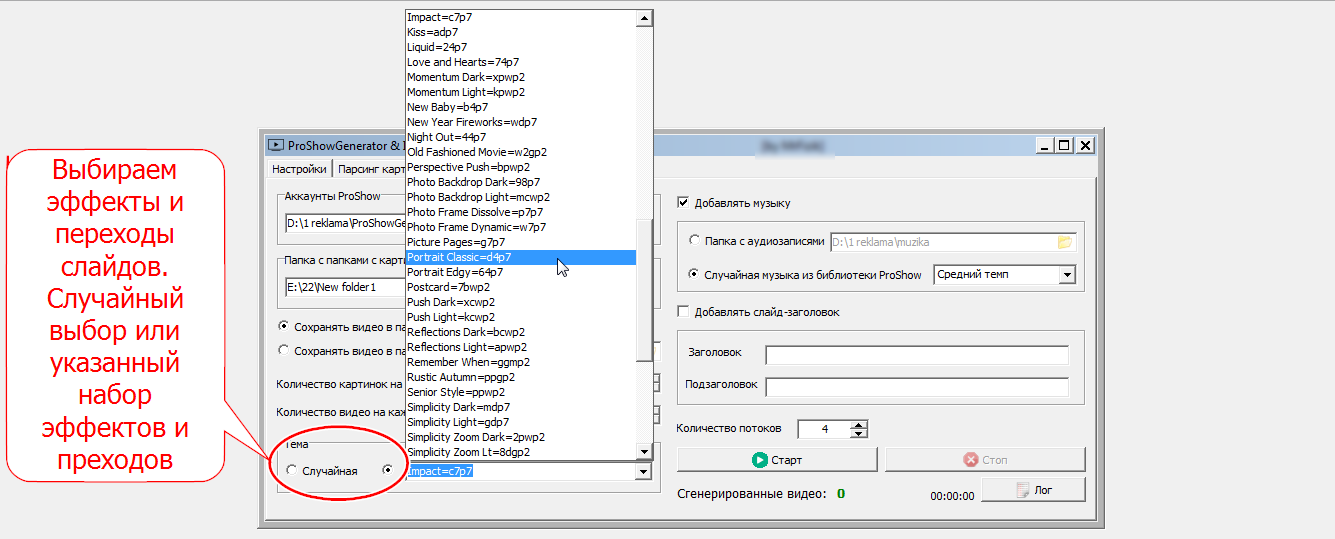Pick Photo Backdrop Dark=98p7 theme

(x=521, y=182)
